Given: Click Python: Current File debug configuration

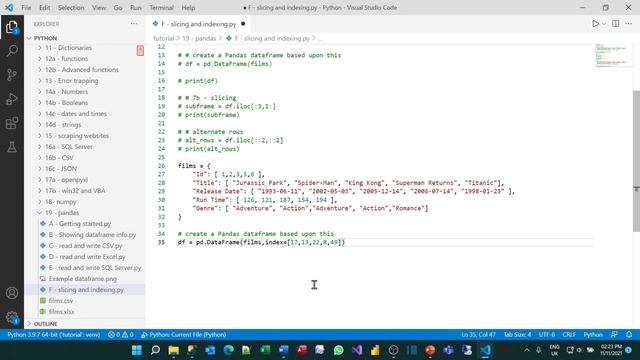Looking at the screenshot, I should pos(183,335).
